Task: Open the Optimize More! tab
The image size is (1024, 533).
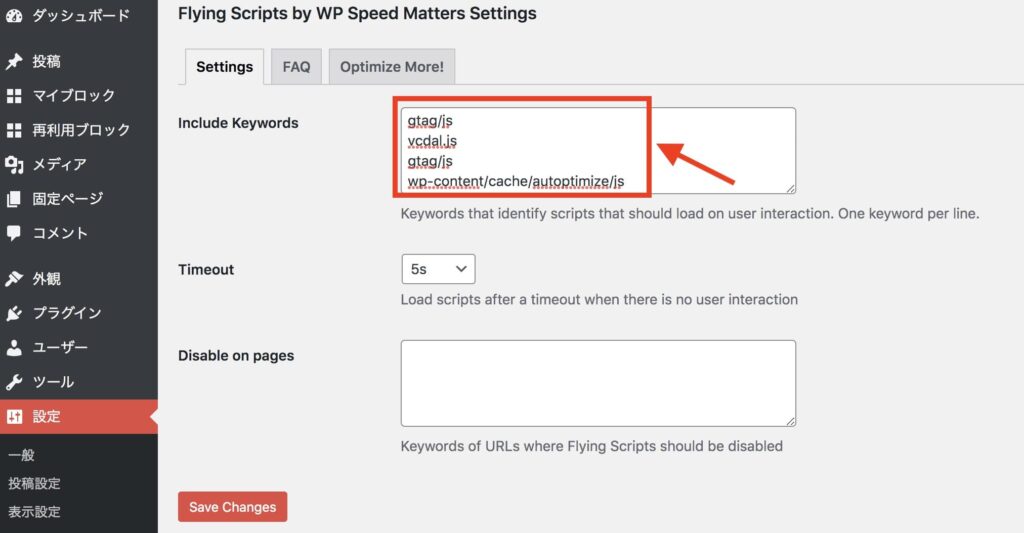Action: coord(392,67)
